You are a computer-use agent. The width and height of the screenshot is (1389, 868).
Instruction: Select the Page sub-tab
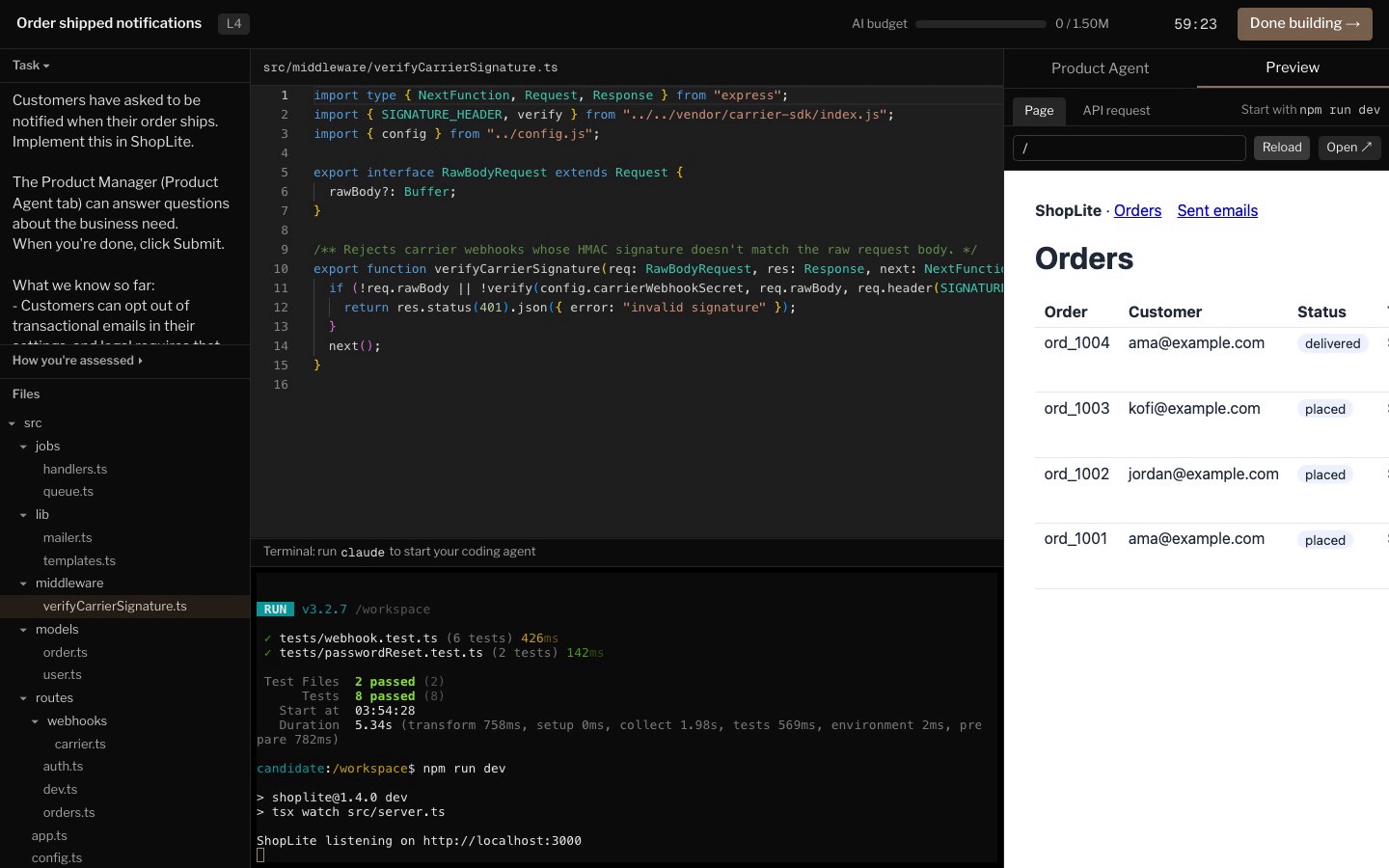(1039, 111)
